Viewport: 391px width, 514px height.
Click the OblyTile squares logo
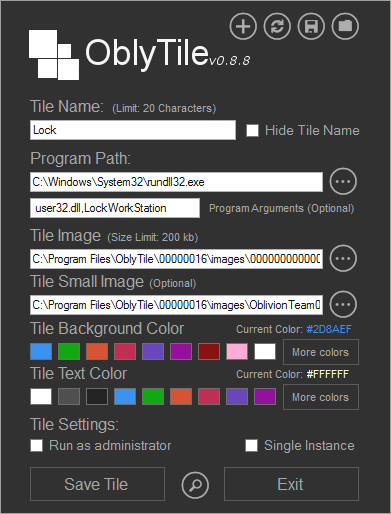pyautogui.click(x=54, y=55)
